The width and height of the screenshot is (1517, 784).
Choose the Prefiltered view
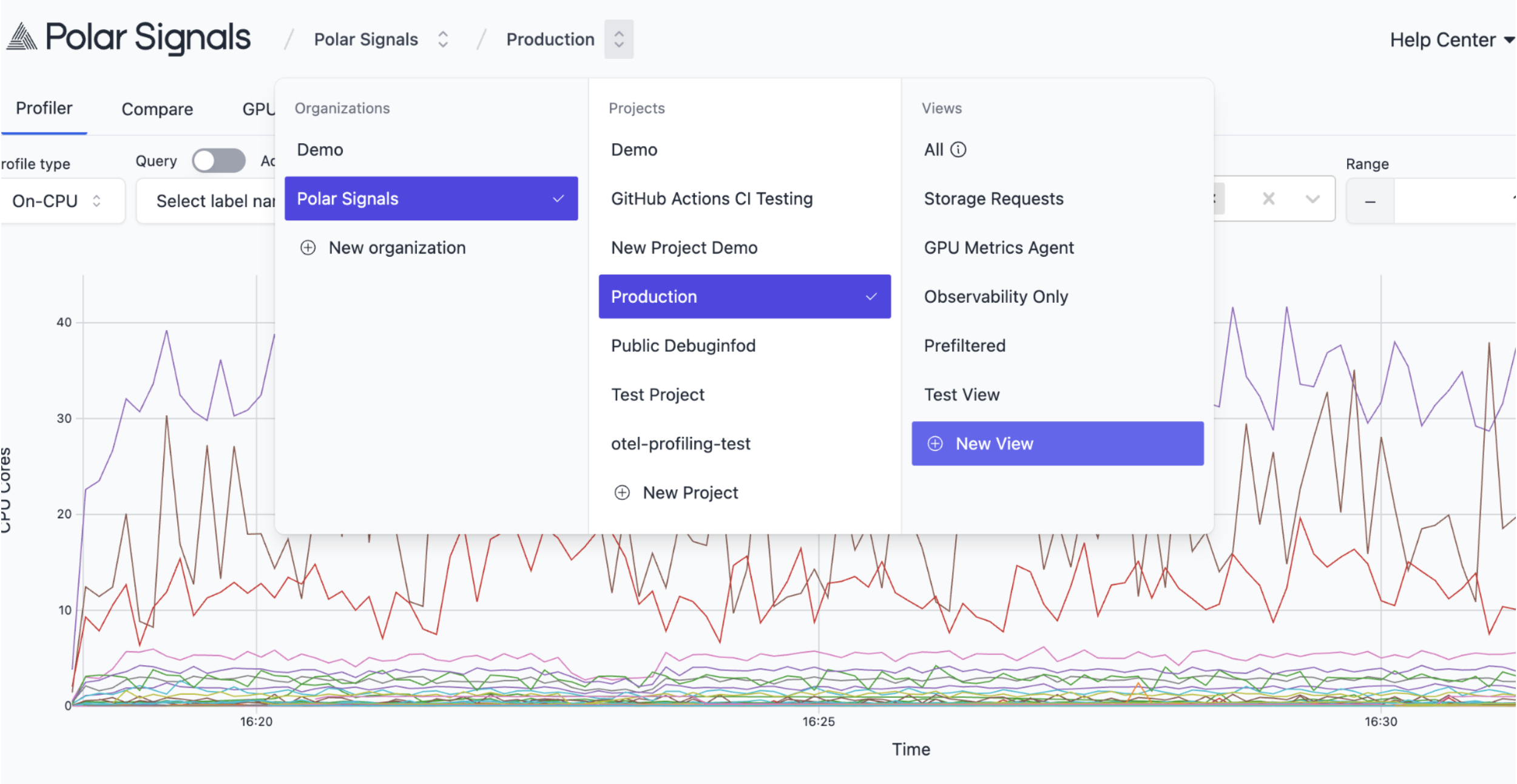click(1058, 346)
